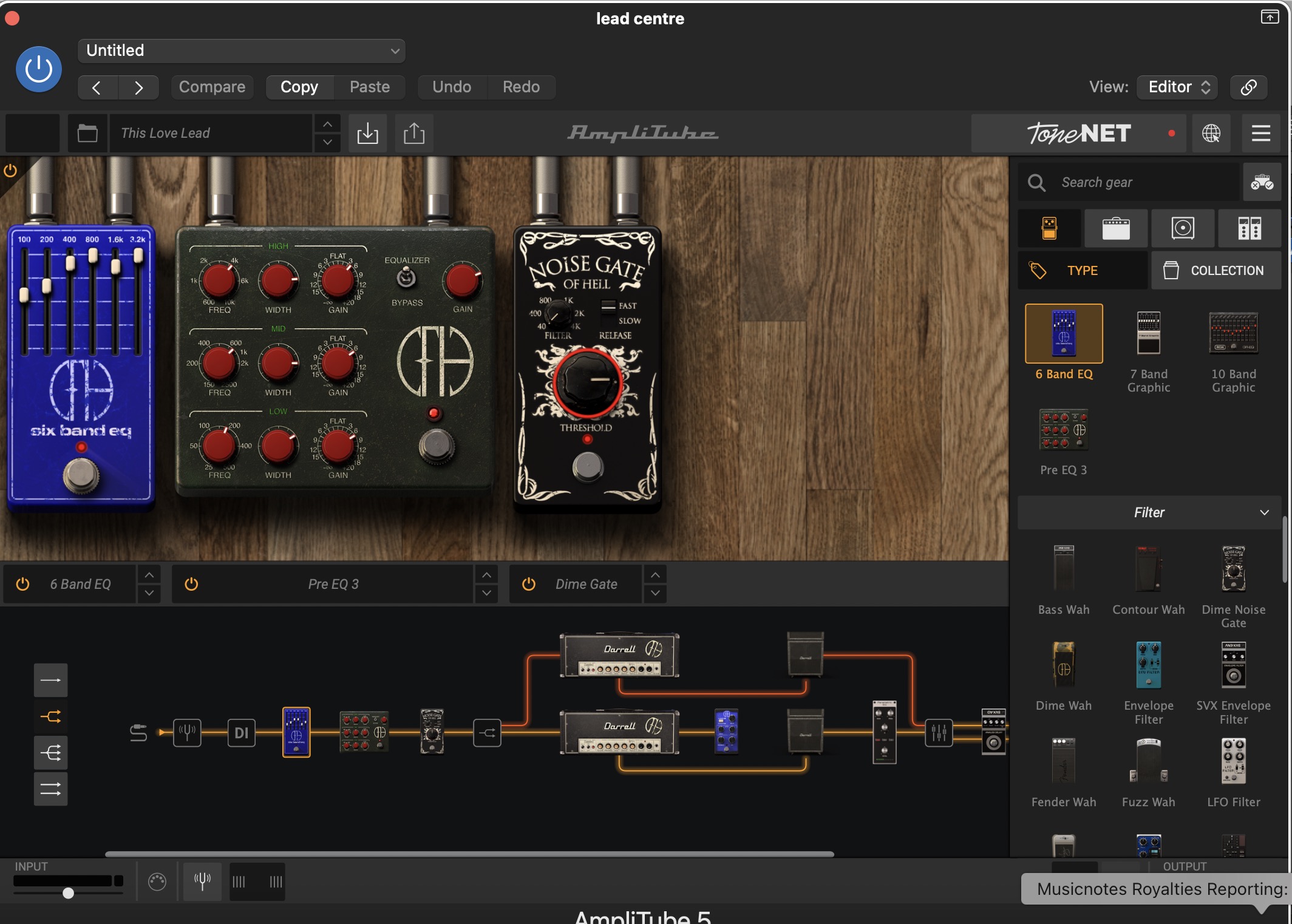Open the preset browser folder icon
The height and width of the screenshot is (924, 1292).
pyautogui.click(x=87, y=133)
